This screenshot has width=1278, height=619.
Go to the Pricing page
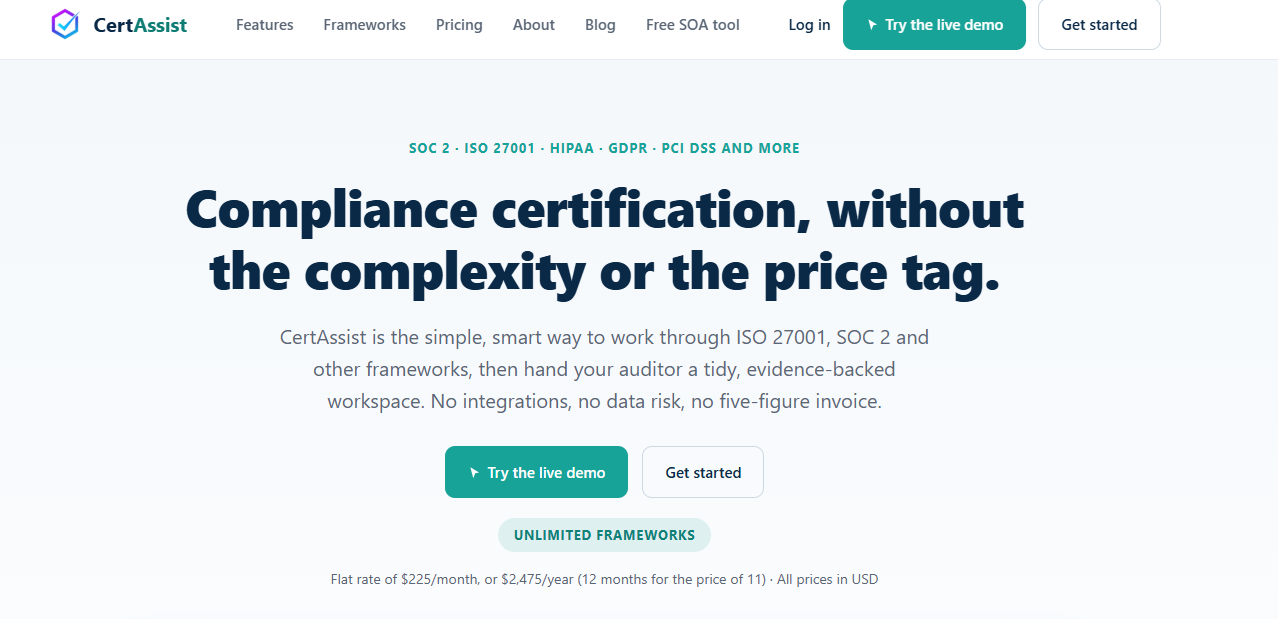pyautogui.click(x=459, y=25)
